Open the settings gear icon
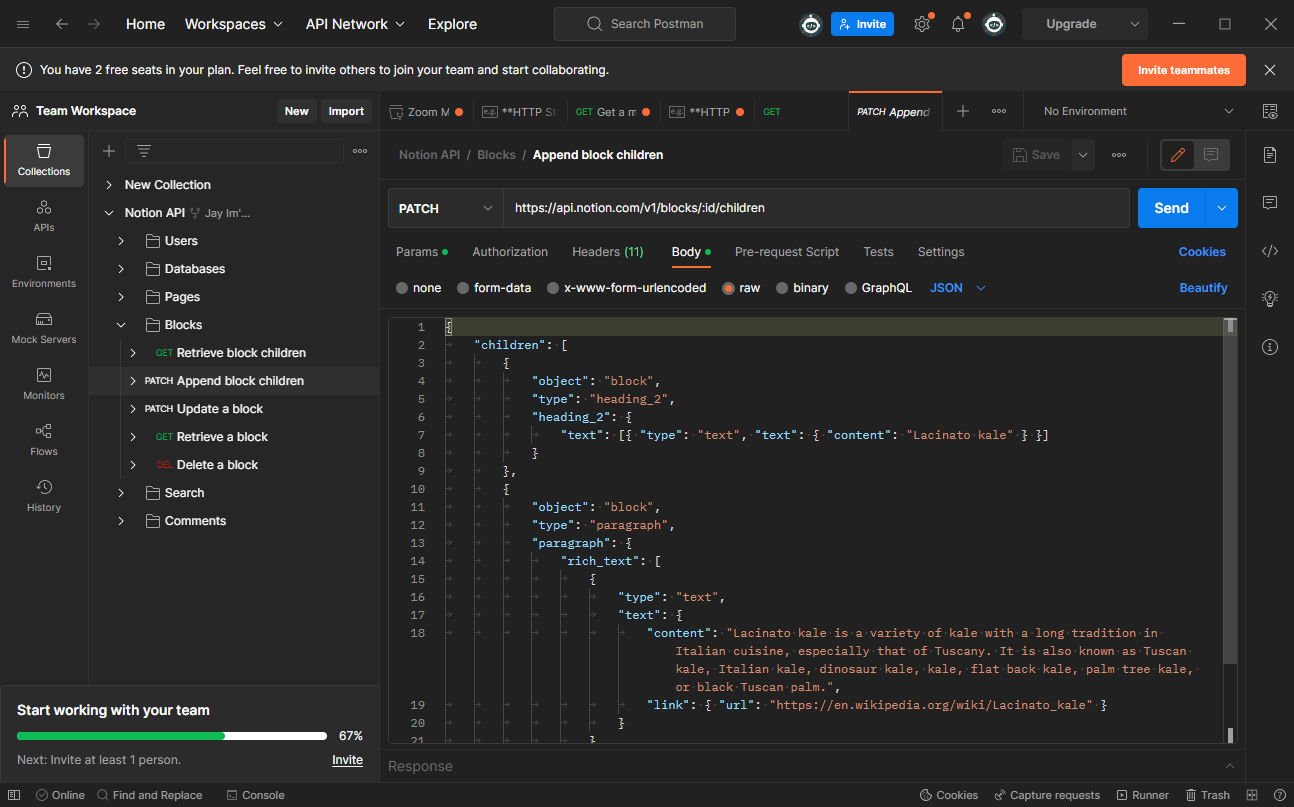The image size is (1294, 807). [922, 24]
